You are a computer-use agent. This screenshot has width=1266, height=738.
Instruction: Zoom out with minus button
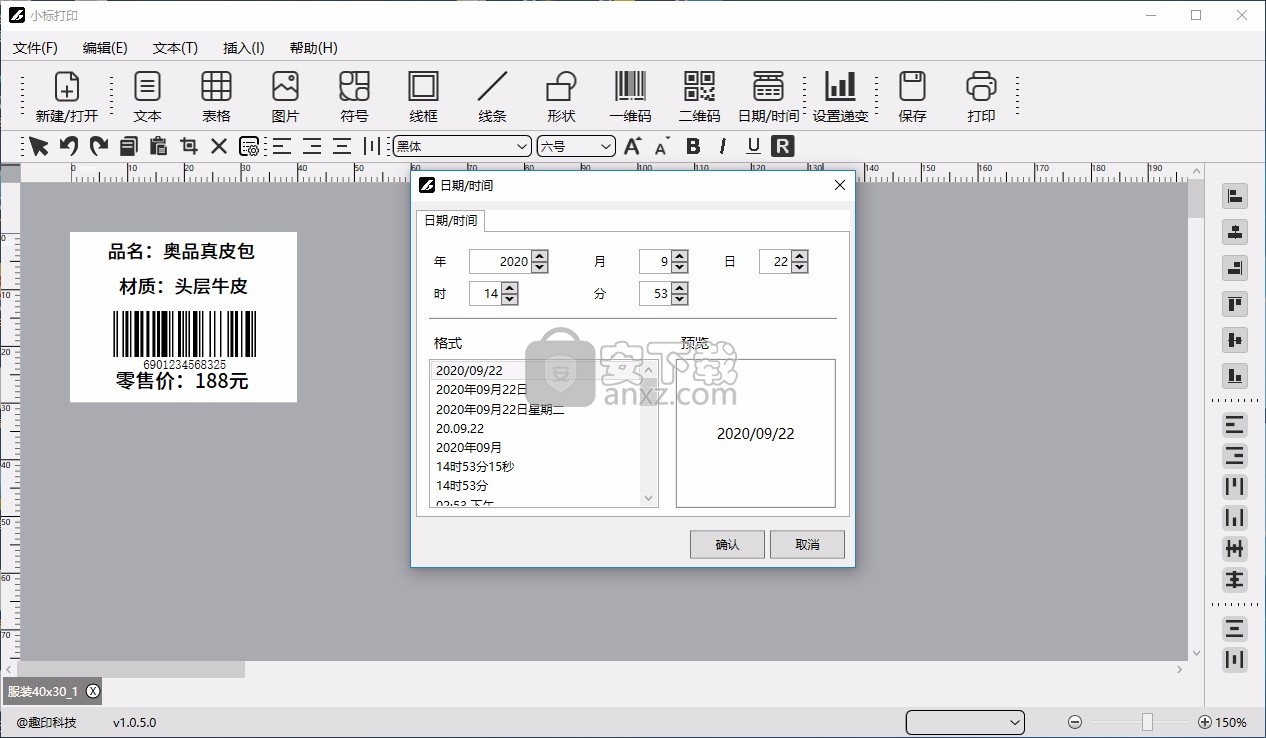1075,722
